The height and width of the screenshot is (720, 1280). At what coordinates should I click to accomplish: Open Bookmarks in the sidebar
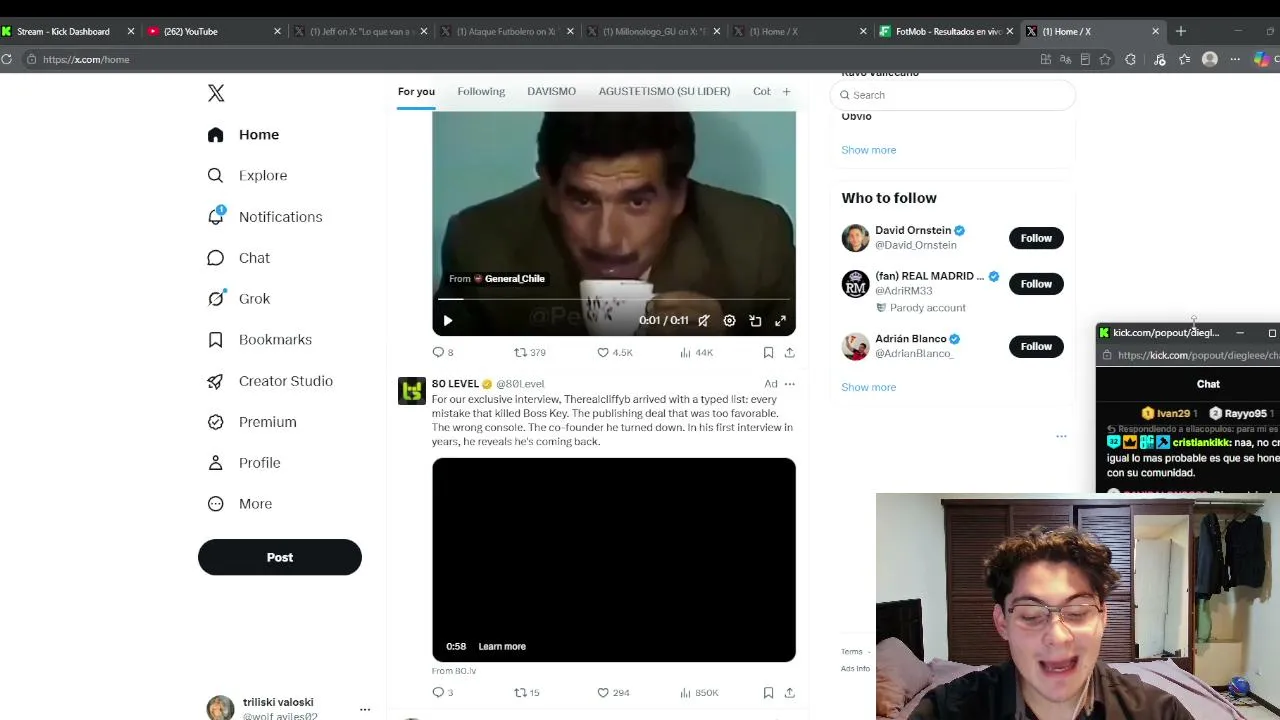(260, 340)
